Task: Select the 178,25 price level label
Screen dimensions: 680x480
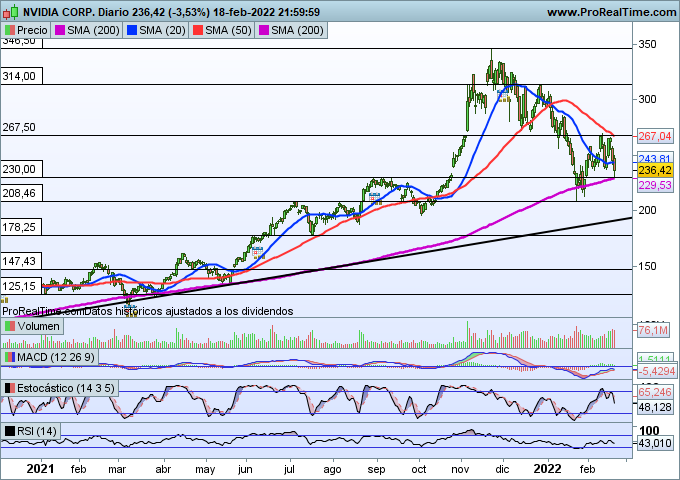Action: click(x=21, y=227)
